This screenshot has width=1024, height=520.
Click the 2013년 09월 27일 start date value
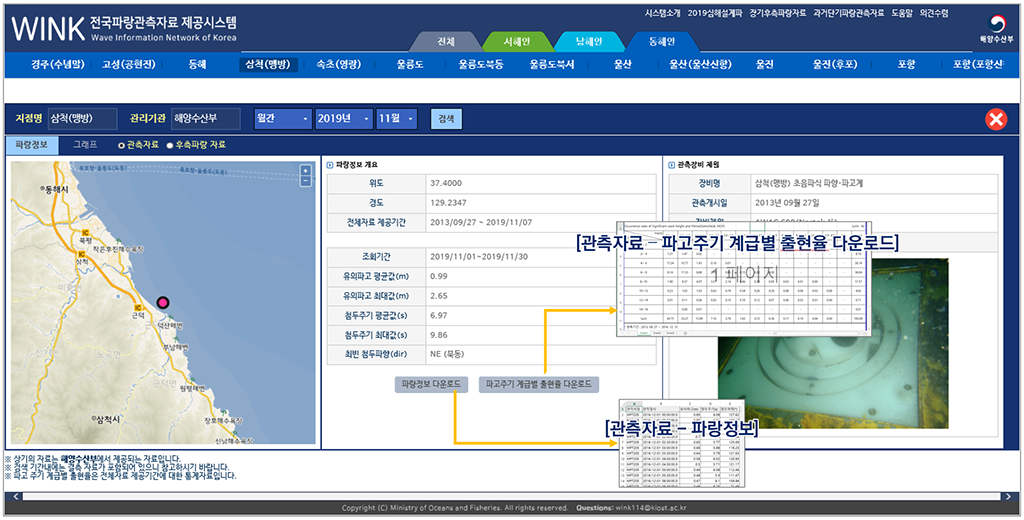pos(787,203)
